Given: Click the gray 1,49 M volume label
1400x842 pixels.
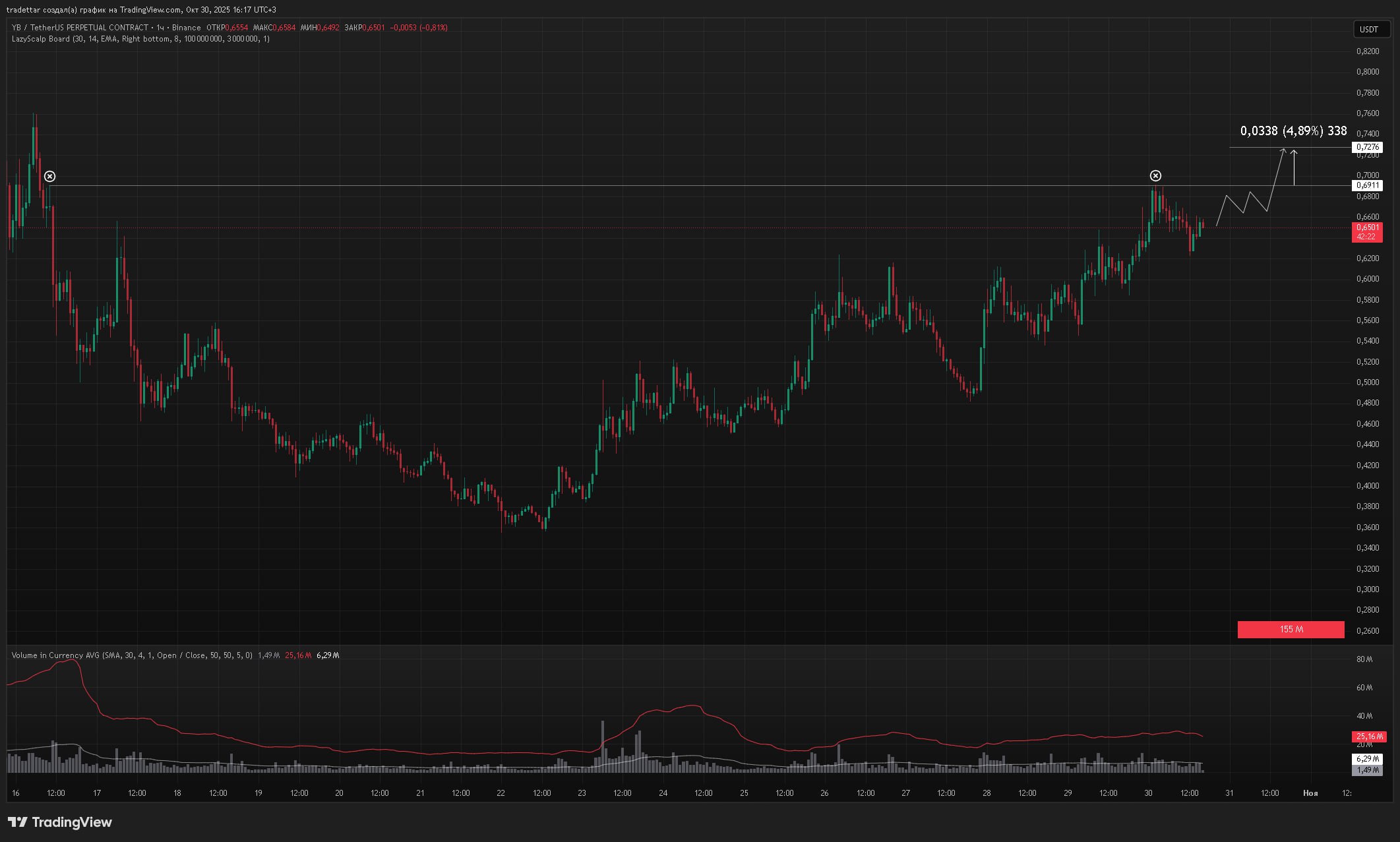Looking at the screenshot, I should (1368, 769).
